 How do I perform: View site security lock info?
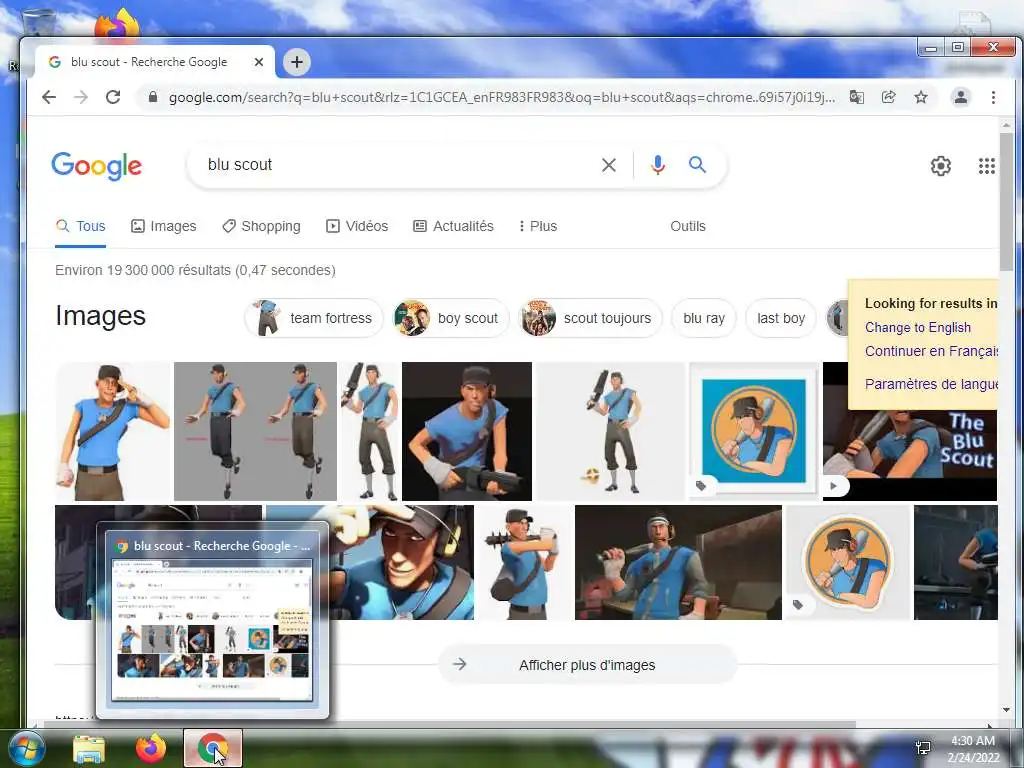click(x=153, y=97)
